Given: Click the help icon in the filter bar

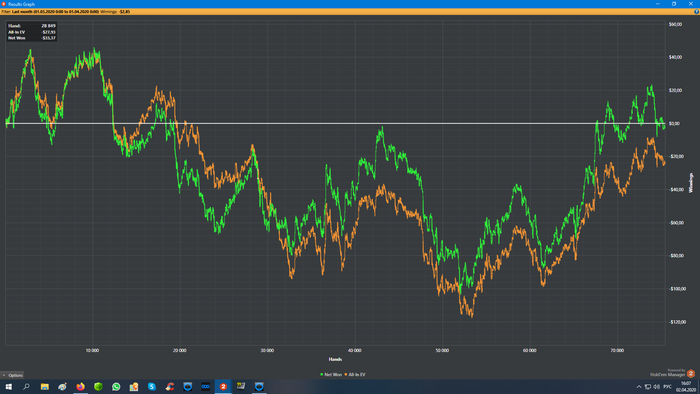Looking at the screenshot, I should point(696,12).
